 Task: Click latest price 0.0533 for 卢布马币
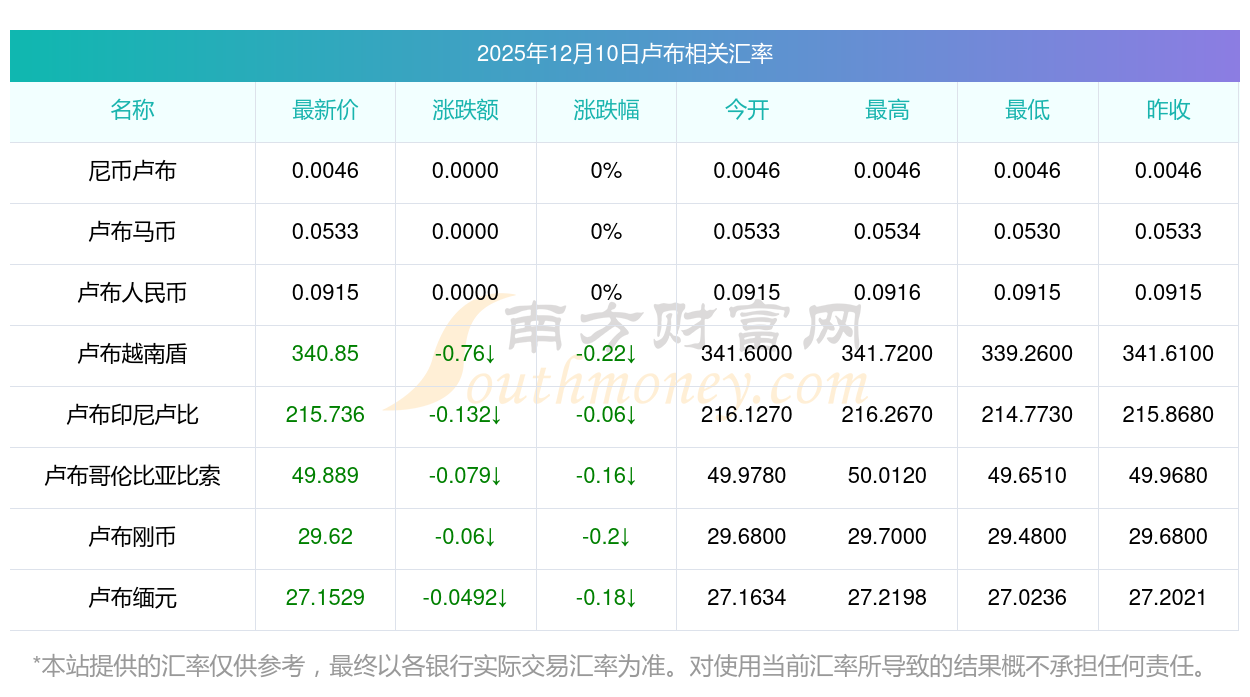click(x=325, y=232)
